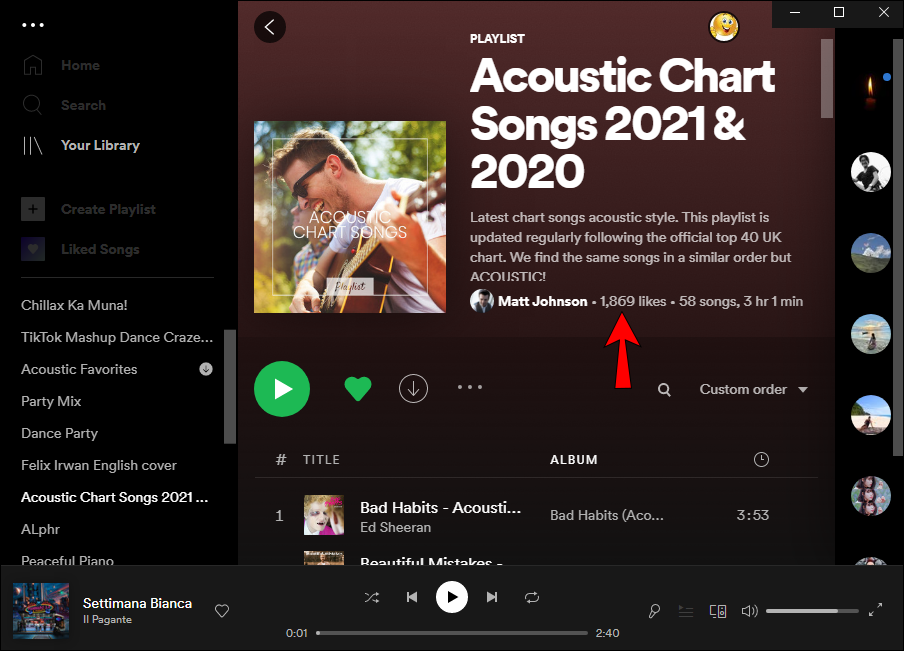Toggle the repeat button
This screenshot has height=651, width=904.
[x=532, y=597]
